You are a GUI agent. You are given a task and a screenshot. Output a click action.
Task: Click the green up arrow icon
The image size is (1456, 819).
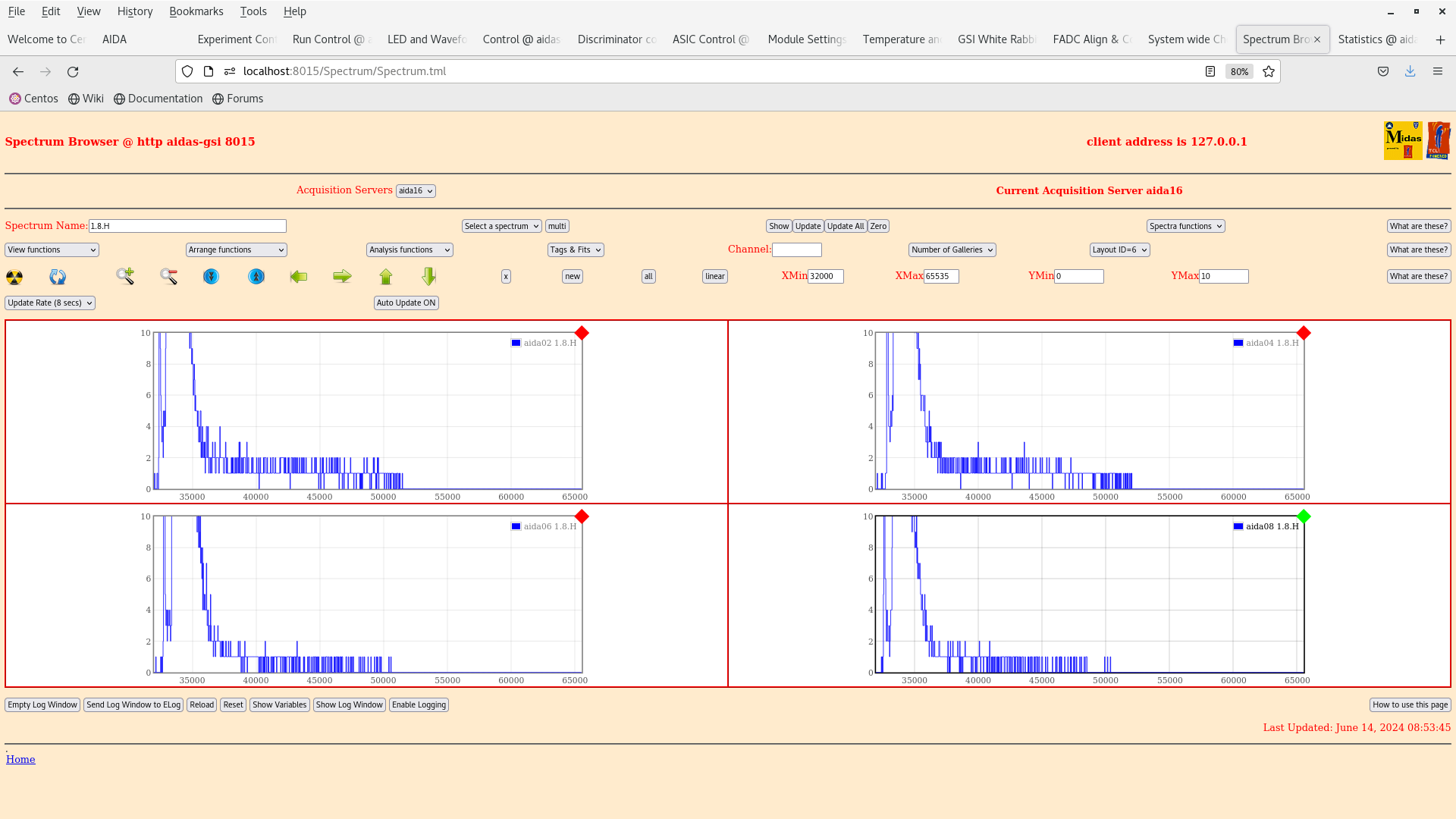pyautogui.click(x=386, y=277)
